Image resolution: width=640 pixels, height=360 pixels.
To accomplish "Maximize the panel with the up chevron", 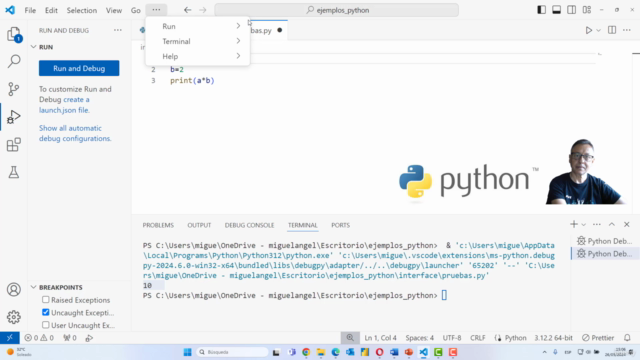I will point(612,224).
